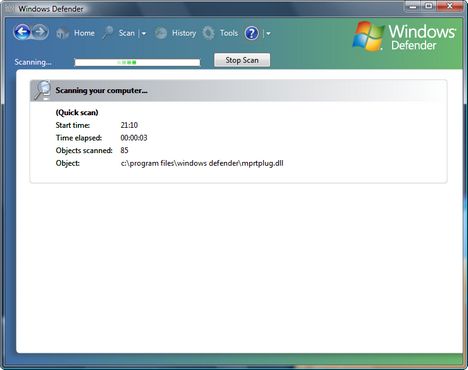Click the 'Scanning...' status label
Viewport: 468px width, 370px height.
(33, 62)
